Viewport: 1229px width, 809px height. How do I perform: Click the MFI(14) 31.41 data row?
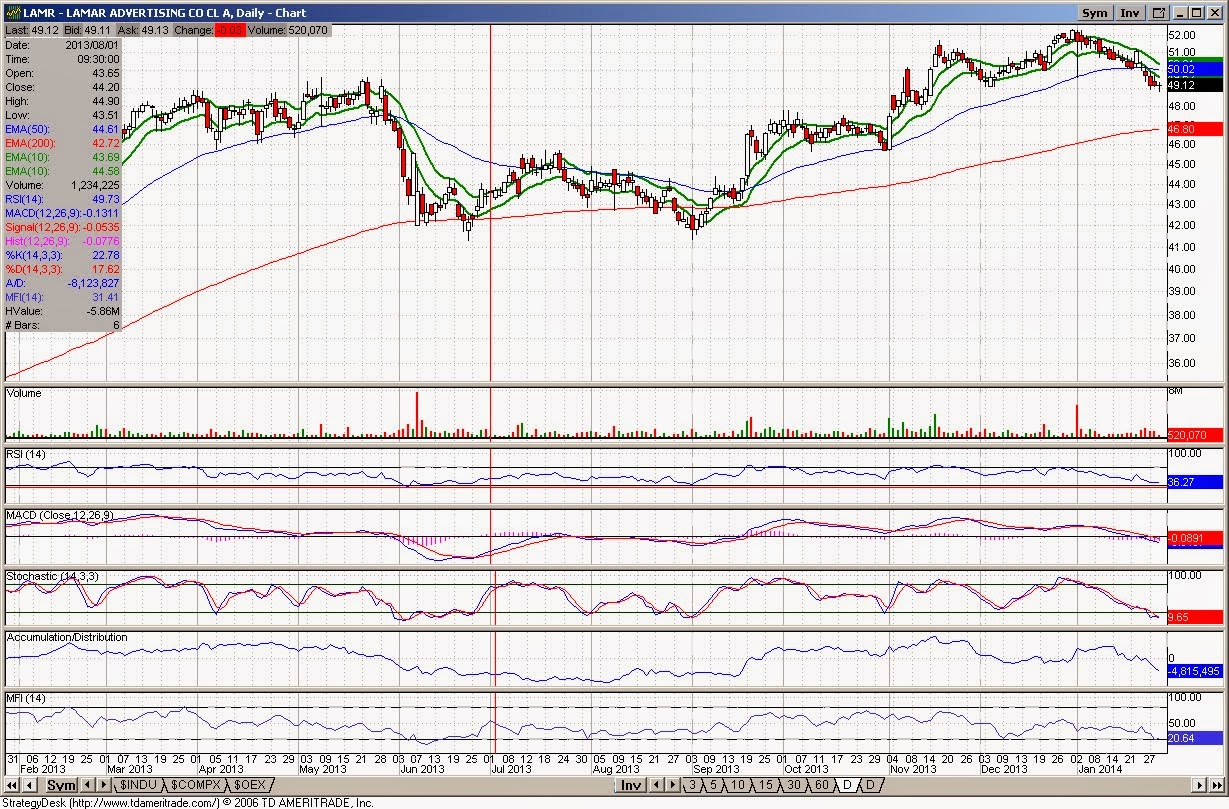tap(63, 297)
